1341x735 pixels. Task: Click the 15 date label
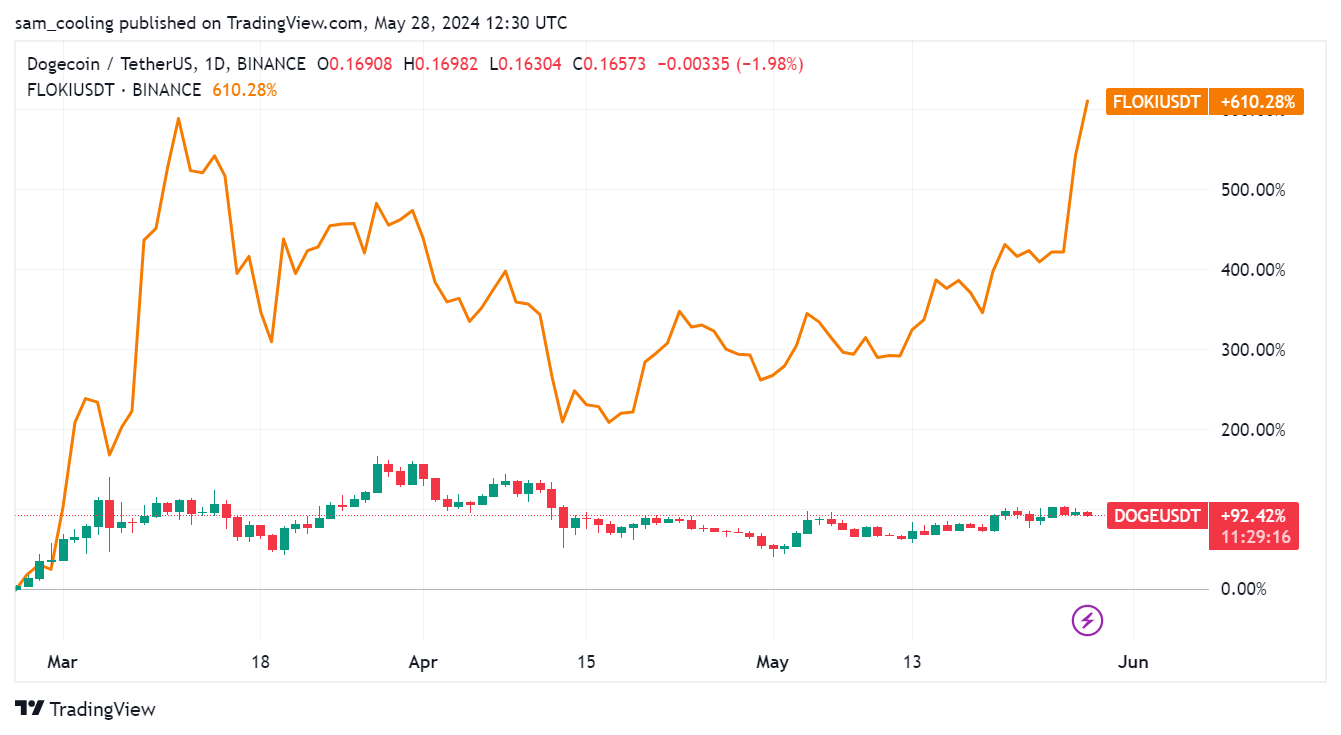[586, 662]
